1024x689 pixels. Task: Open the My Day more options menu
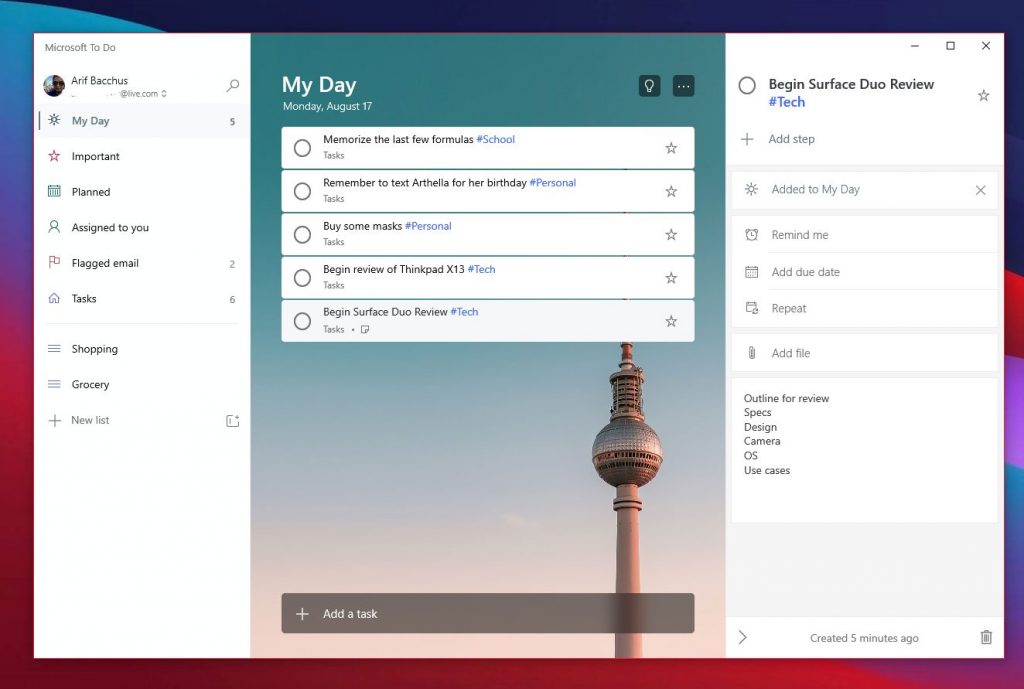(684, 86)
